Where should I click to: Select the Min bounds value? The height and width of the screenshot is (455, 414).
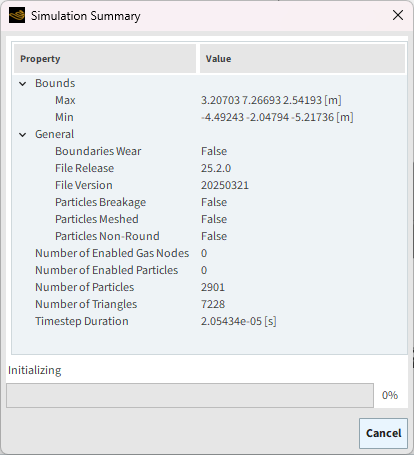tap(277, 117)
